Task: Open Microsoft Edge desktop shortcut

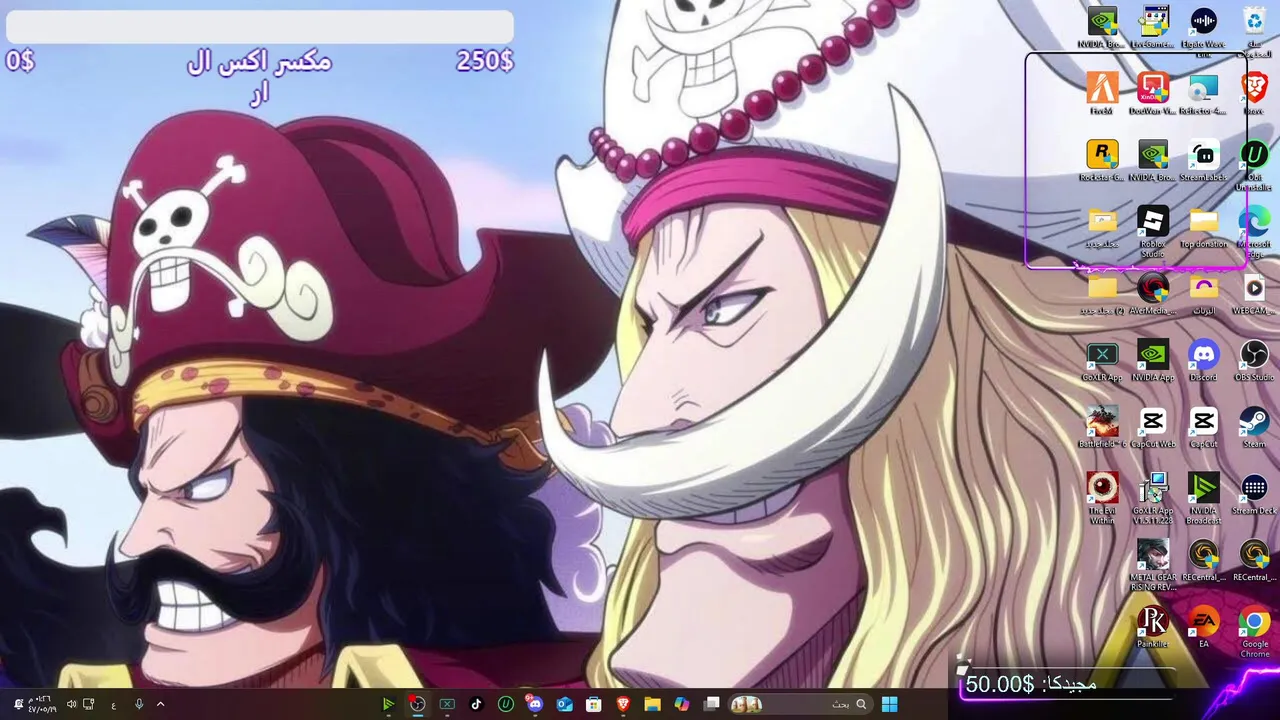Action: pyautogui.click(x=1254, y=231)
